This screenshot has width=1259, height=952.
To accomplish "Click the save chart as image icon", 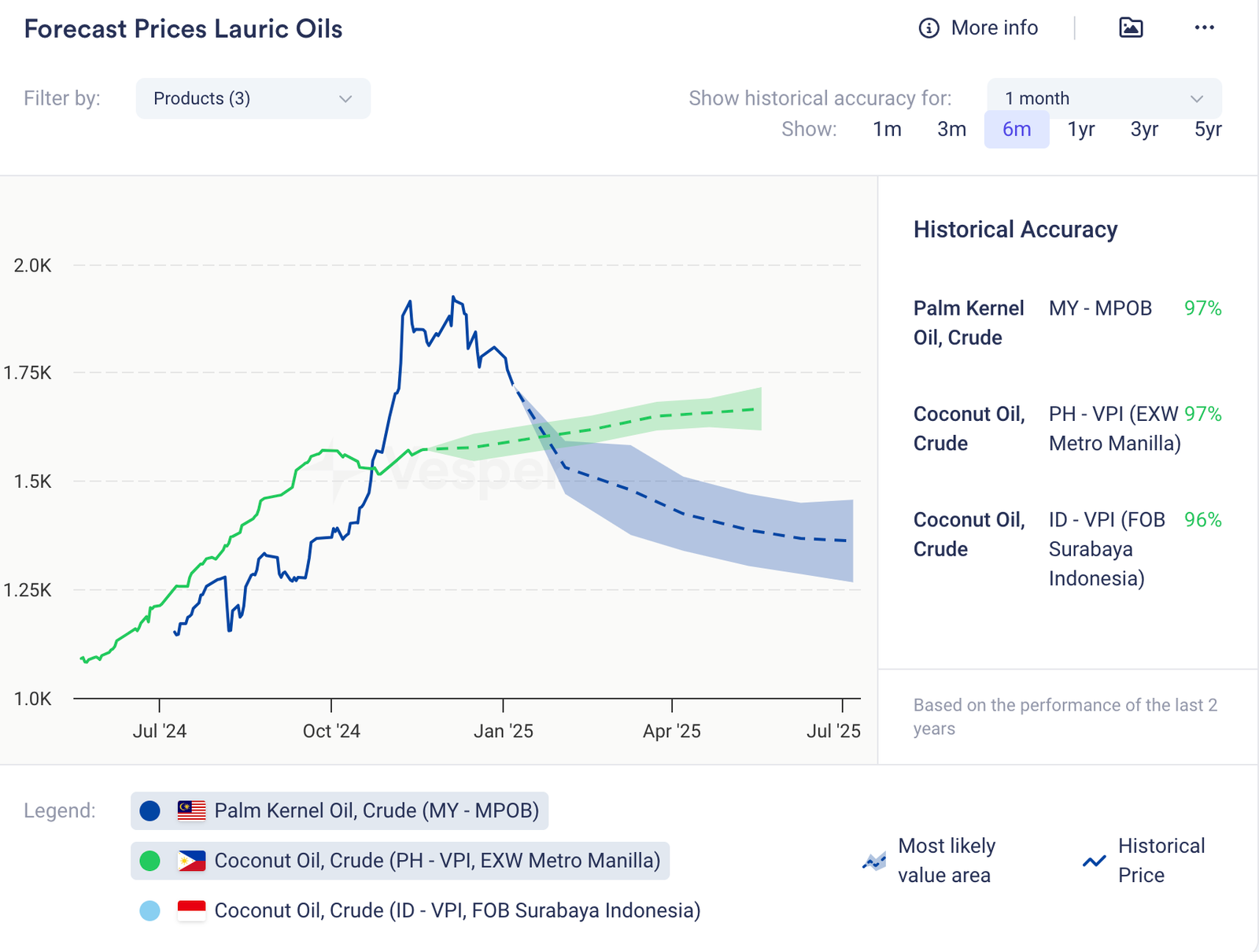I will [1131, 28].
